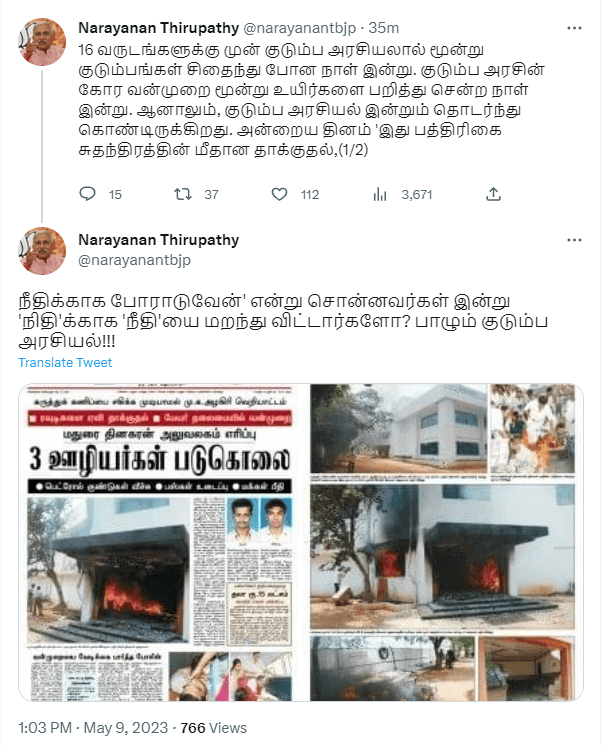The width and height of the screenshot is (610, 746).
Task: Open the three-dot more menu on first tweet
Action: (574, 28)
